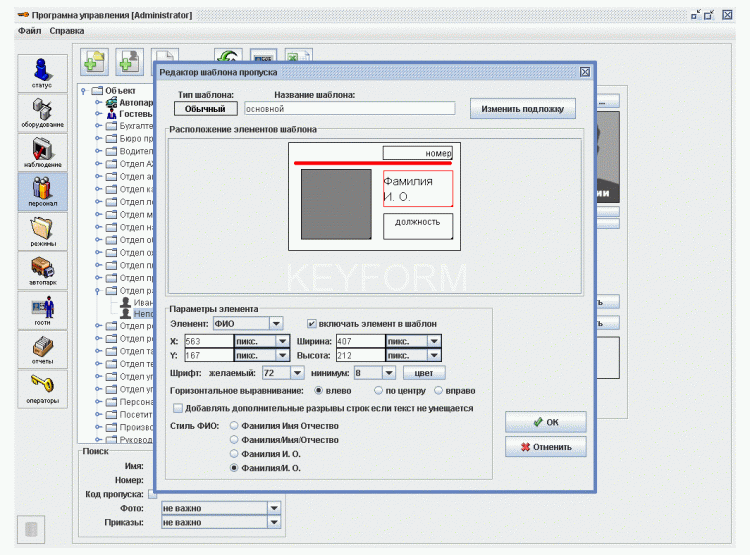
Task: Open the Ширина units dropdown
Action: [x=433, y=341]
